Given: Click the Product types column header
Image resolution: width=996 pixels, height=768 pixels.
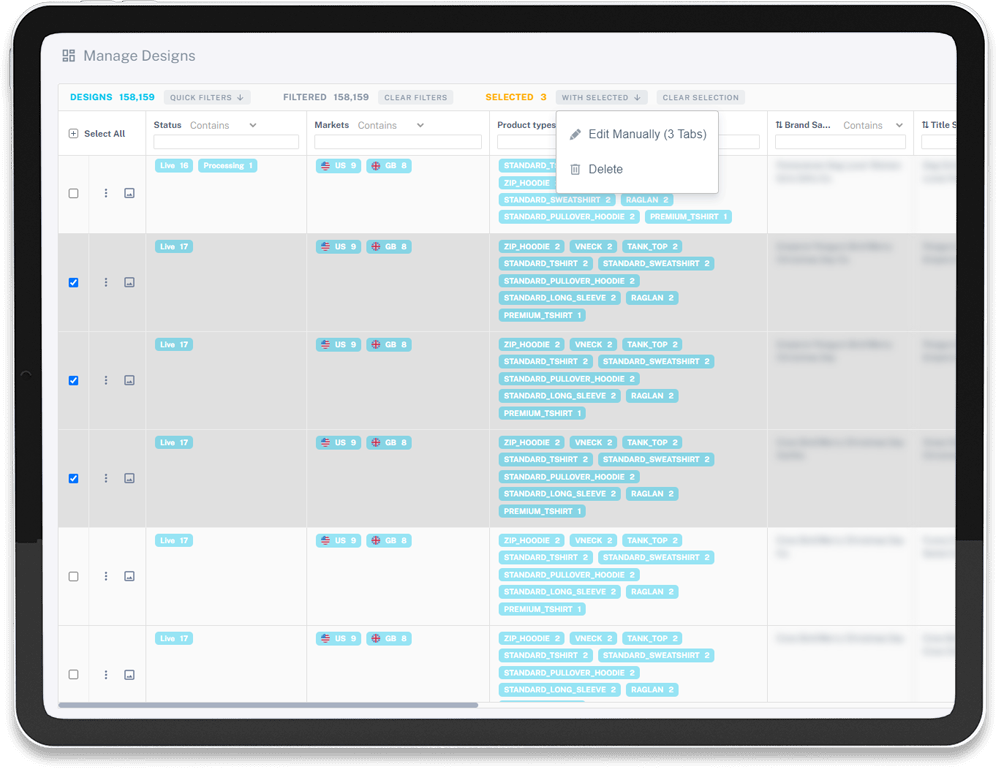Looking at the screenshot, I should click(526, 125).
